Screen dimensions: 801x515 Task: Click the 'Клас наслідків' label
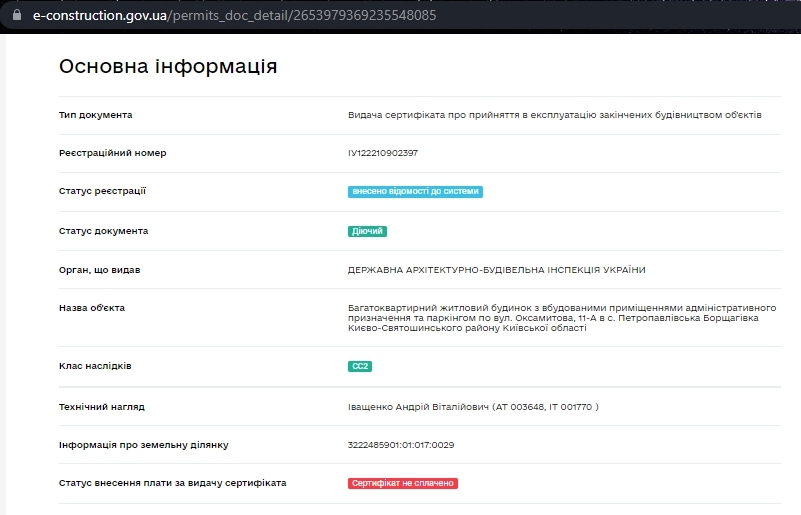click(95, 366)
